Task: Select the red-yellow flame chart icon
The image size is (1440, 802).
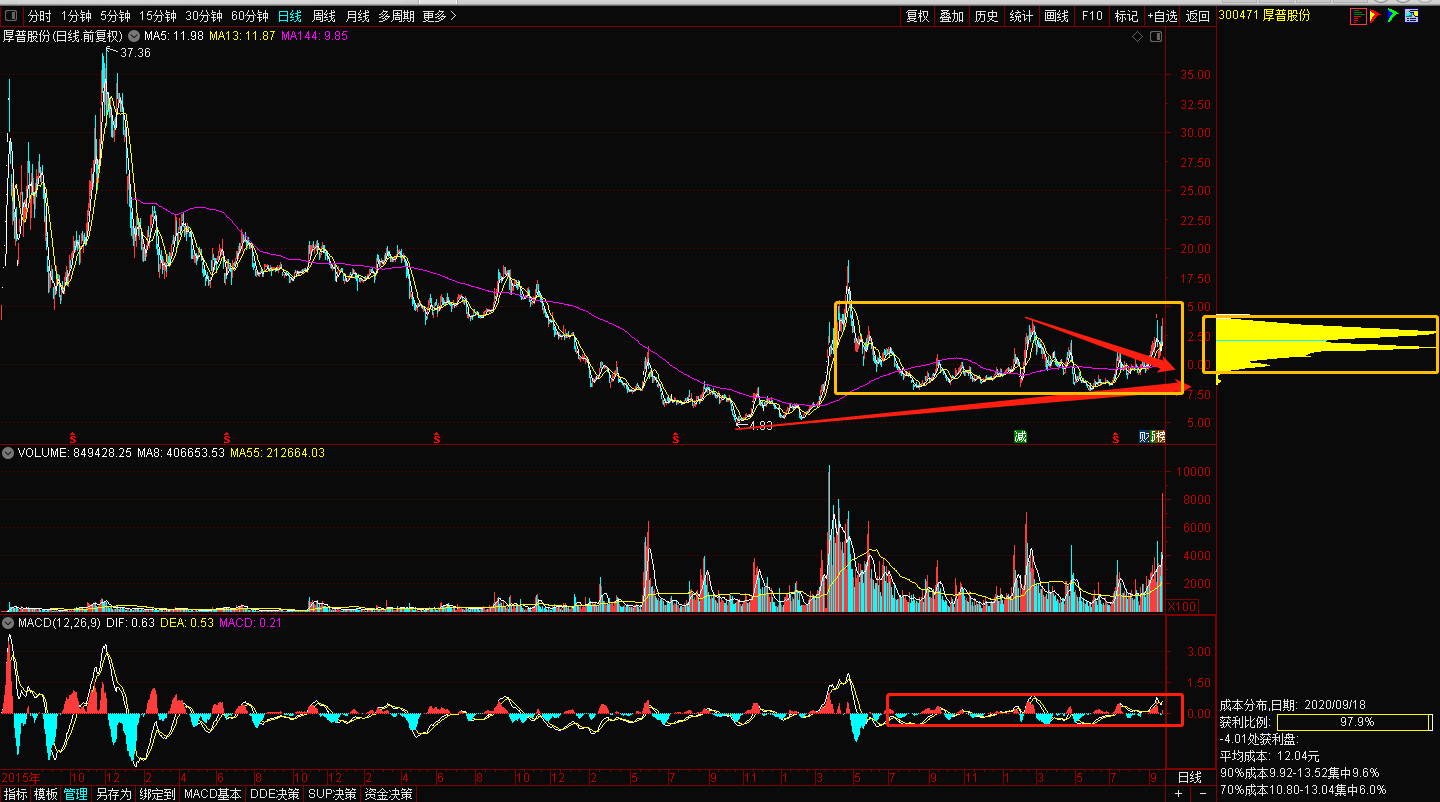Action: click(x=1374, y=16)
